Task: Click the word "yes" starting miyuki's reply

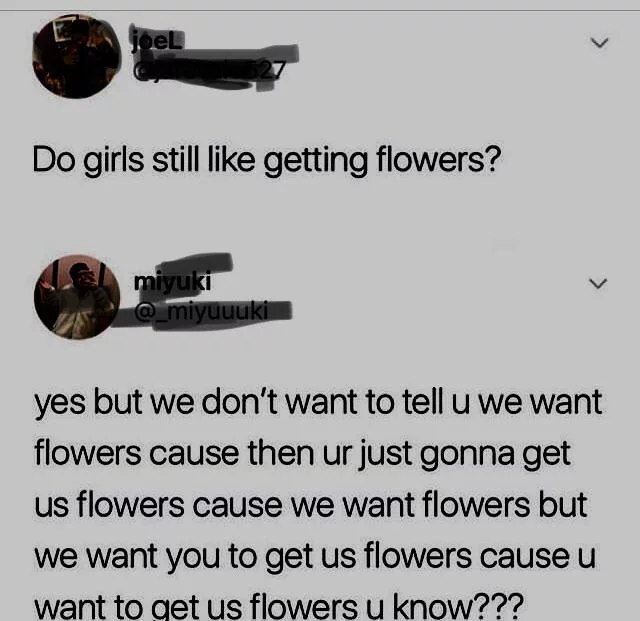Action: tap(60, 404)
